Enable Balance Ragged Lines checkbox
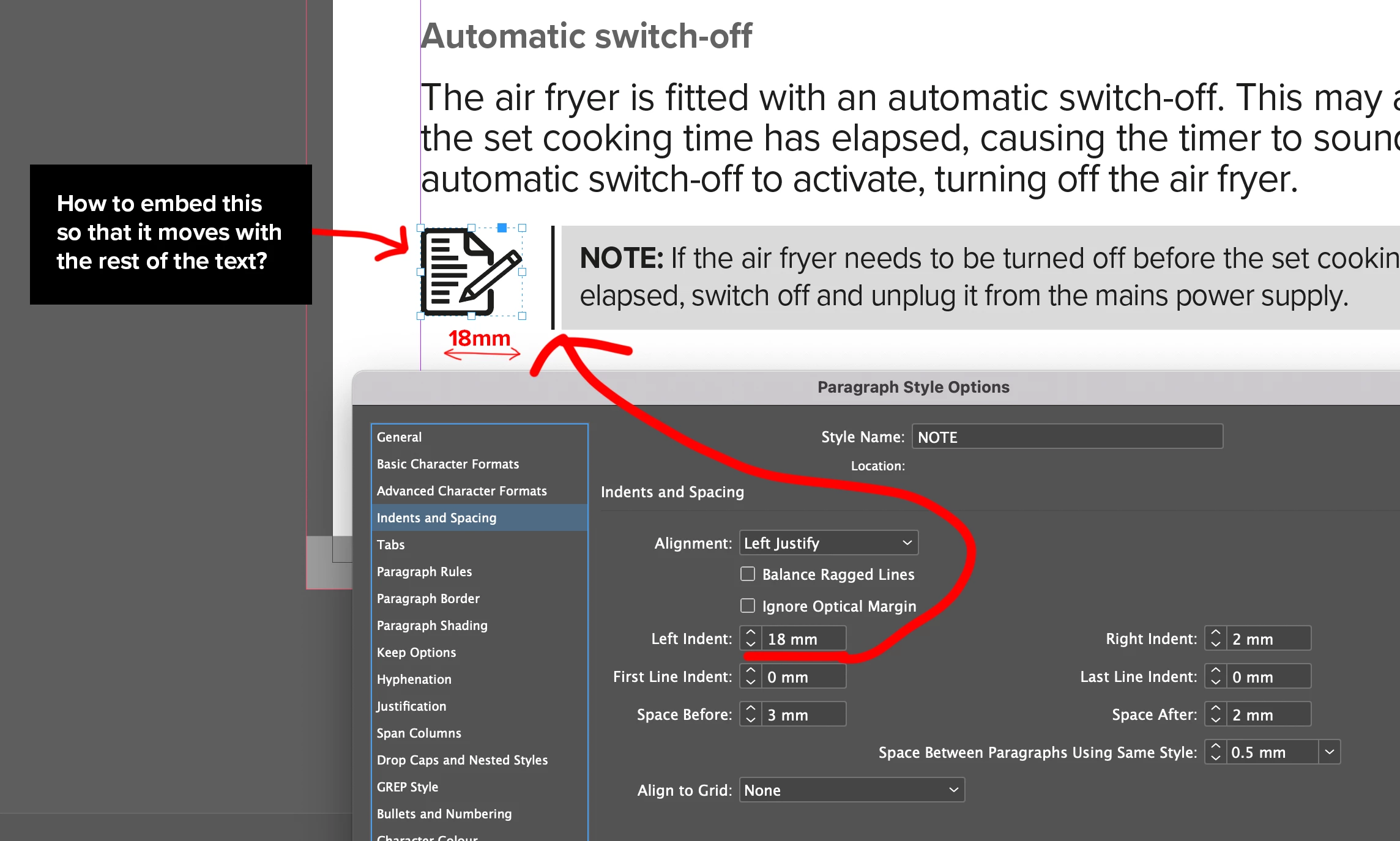 [748, 574]
